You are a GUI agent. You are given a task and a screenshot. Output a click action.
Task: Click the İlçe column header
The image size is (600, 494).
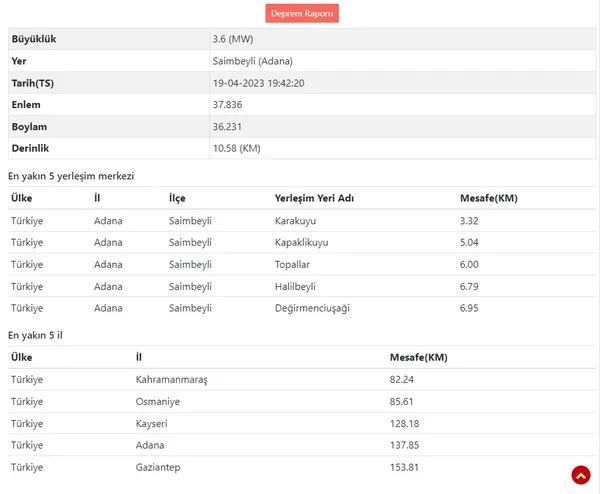tap(177, 198)
